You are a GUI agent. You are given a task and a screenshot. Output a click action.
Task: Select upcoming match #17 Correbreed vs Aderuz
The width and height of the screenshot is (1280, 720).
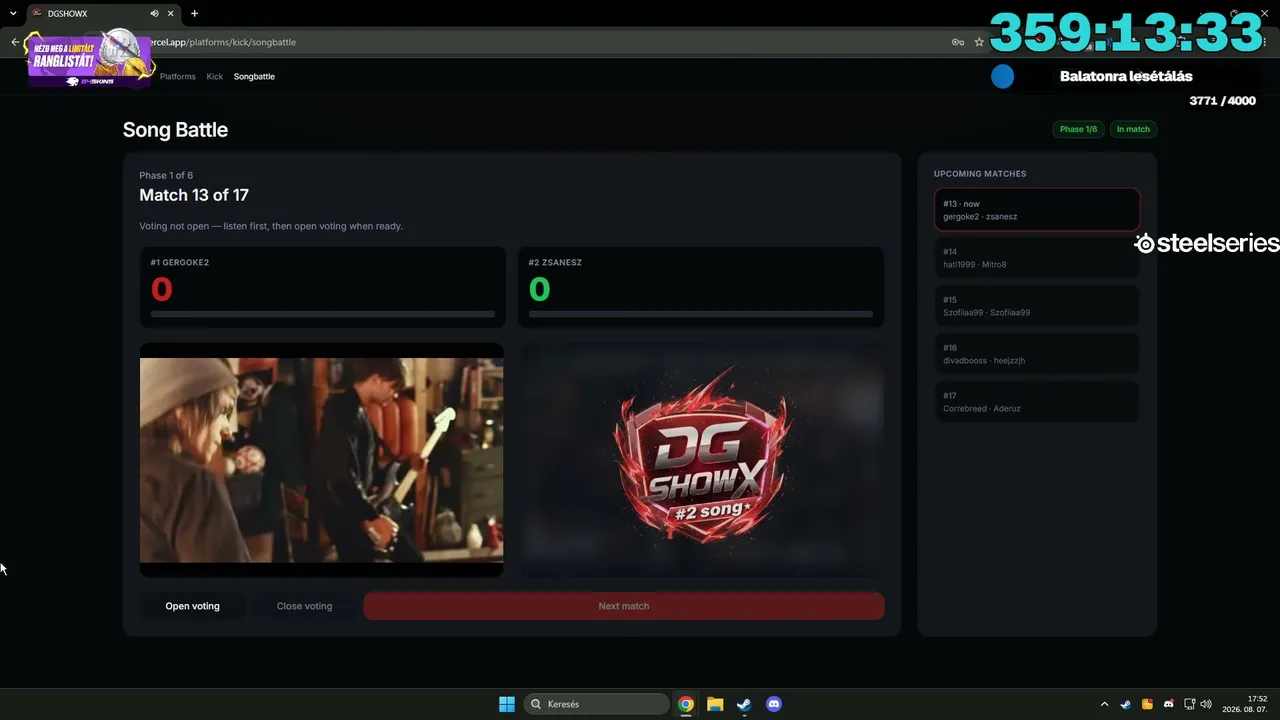pos(1037,402)
